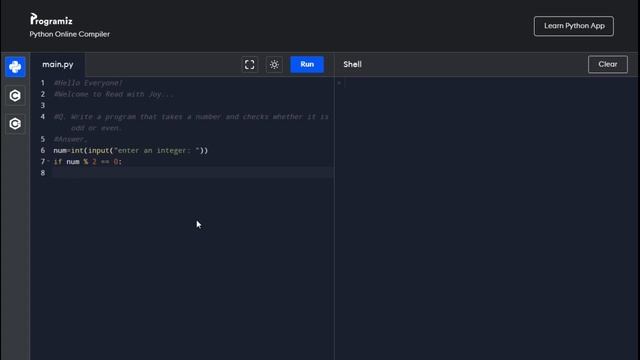Collapse the if block fold arrow on line 7

[49, 162]
